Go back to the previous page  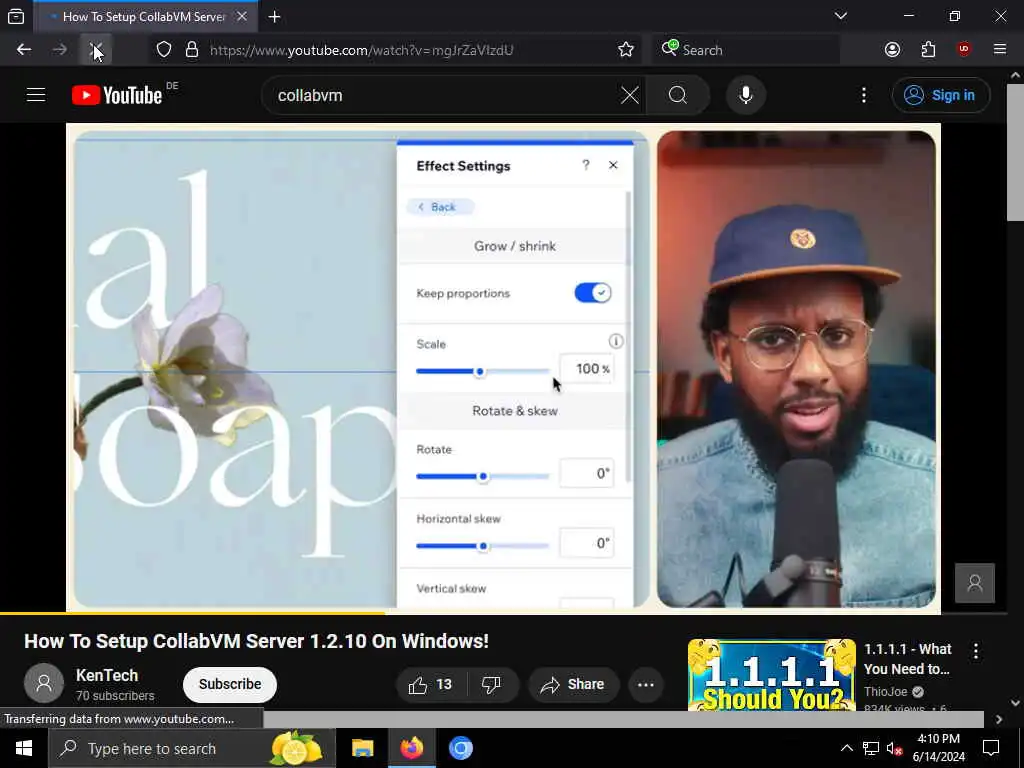click(x=24, y=50)
